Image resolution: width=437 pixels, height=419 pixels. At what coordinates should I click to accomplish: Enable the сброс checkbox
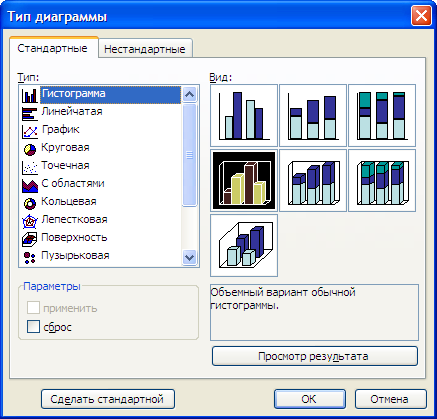33,327
